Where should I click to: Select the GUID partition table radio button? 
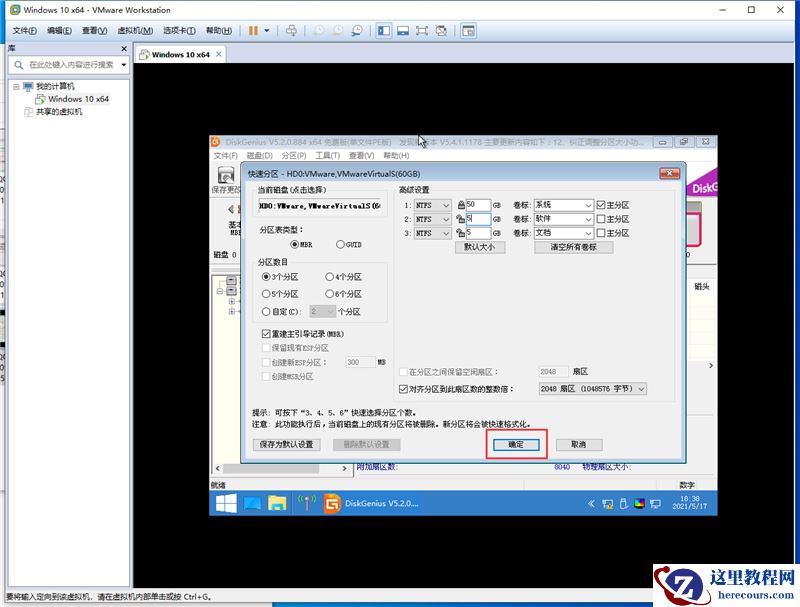[340, 244]
